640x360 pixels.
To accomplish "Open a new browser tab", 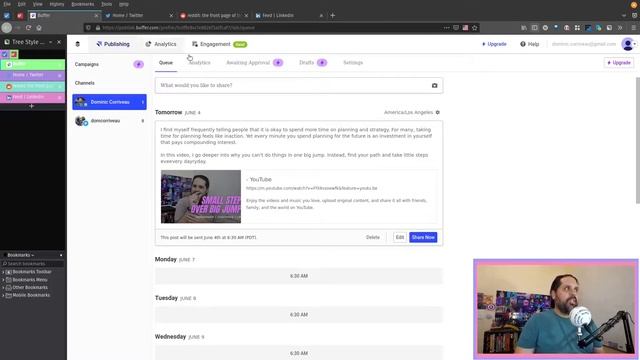I will (x=332, y=16).
